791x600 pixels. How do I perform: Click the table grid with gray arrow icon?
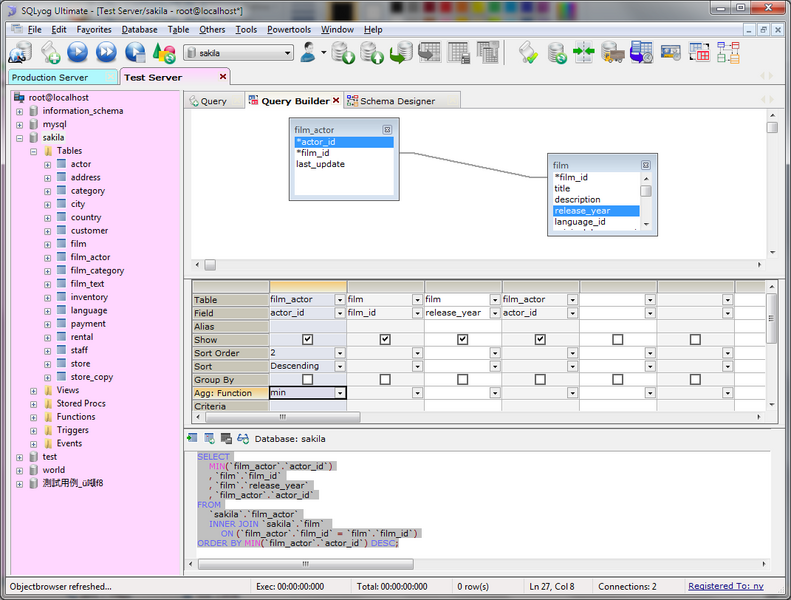pyautogui.click(x=429, y=52)
